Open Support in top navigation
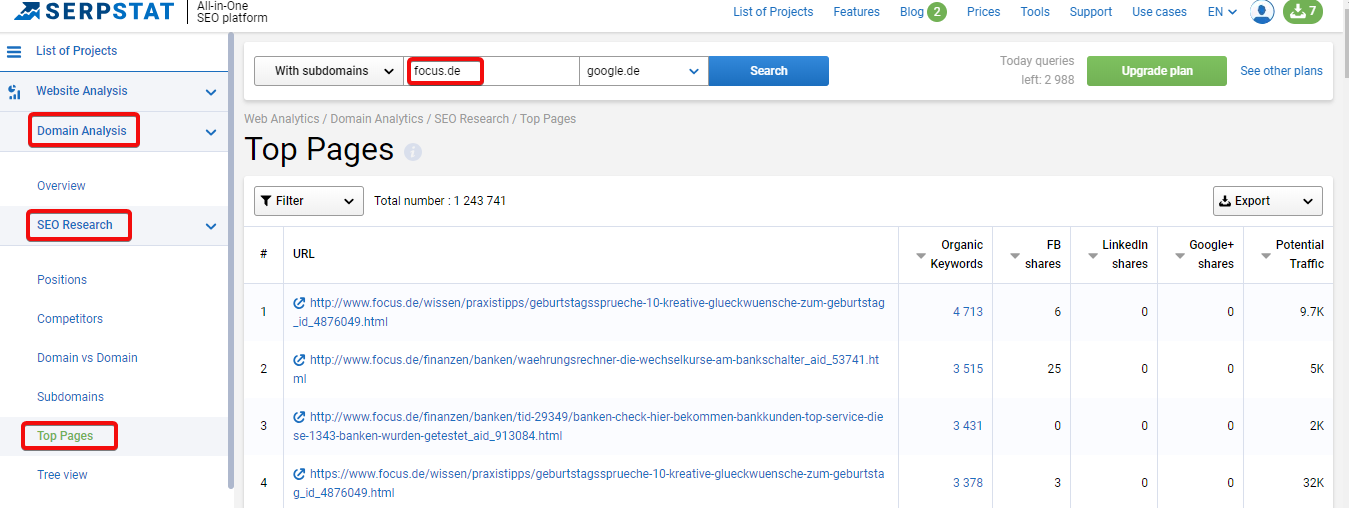This screenshot has height=508, width=1349. (1091, 12)
